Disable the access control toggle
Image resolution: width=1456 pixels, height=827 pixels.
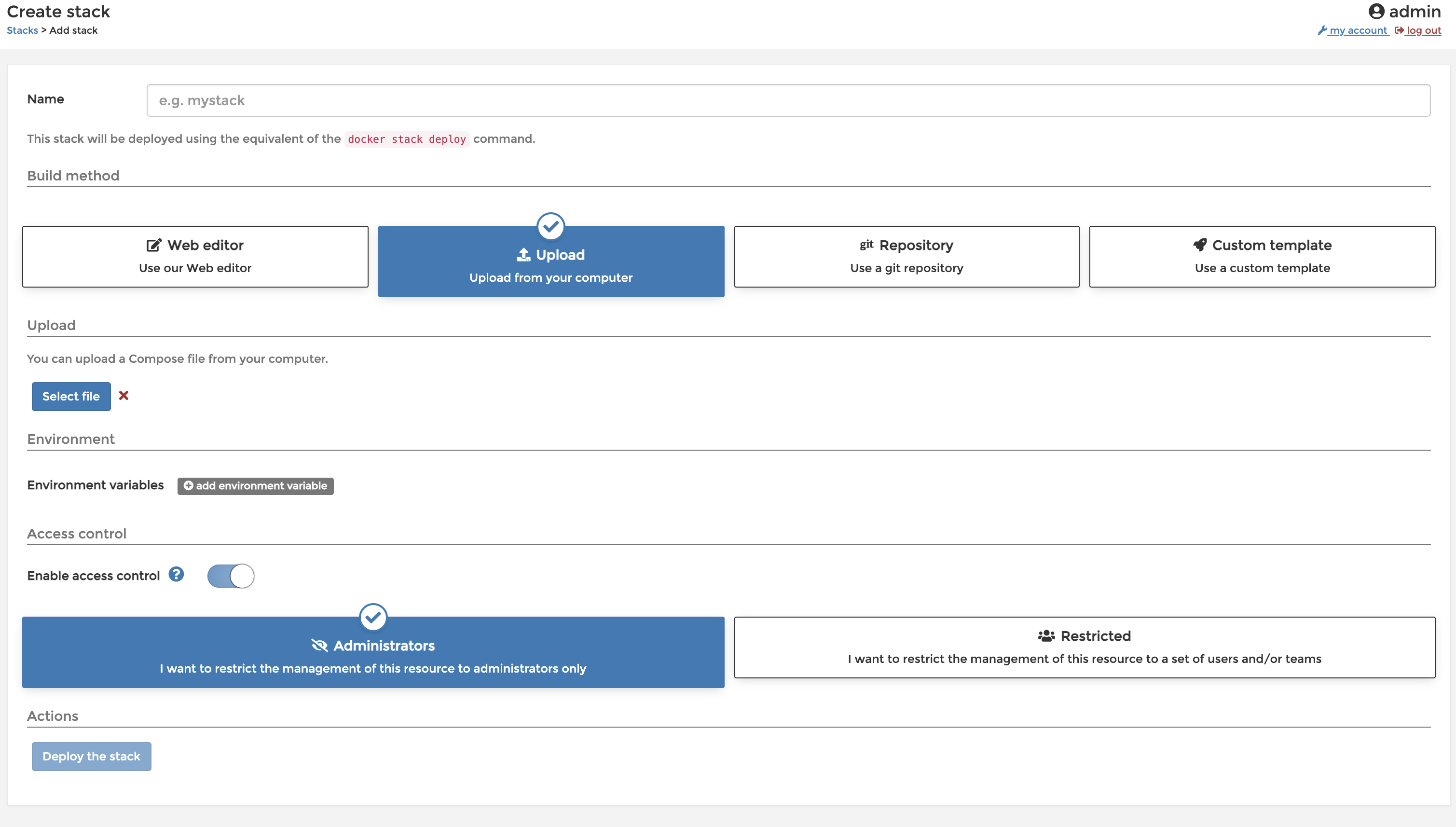point(231,576)
